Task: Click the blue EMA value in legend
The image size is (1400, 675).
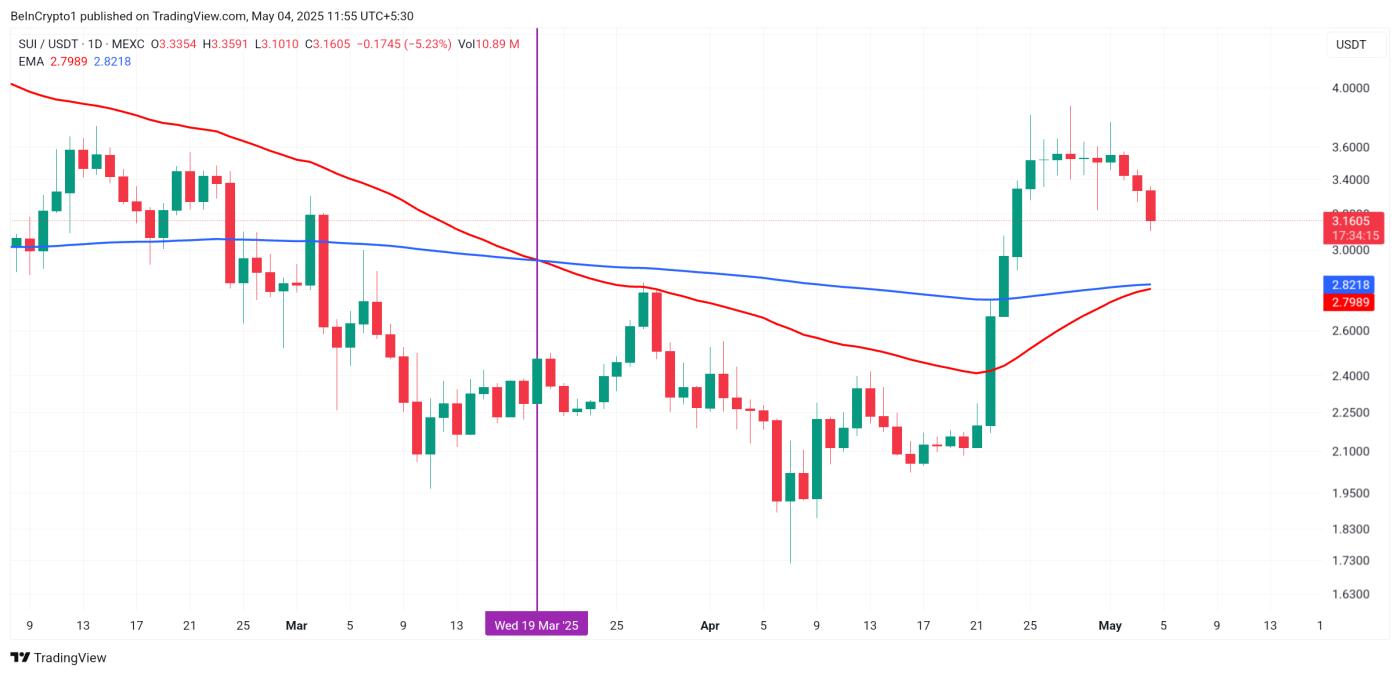Action: [112, 61]
